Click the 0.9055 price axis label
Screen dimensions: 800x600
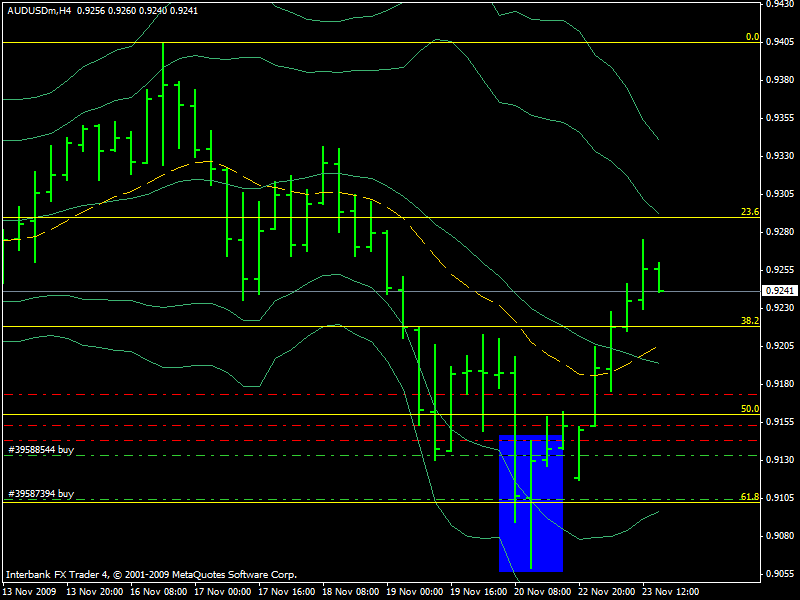pos(780,573)
